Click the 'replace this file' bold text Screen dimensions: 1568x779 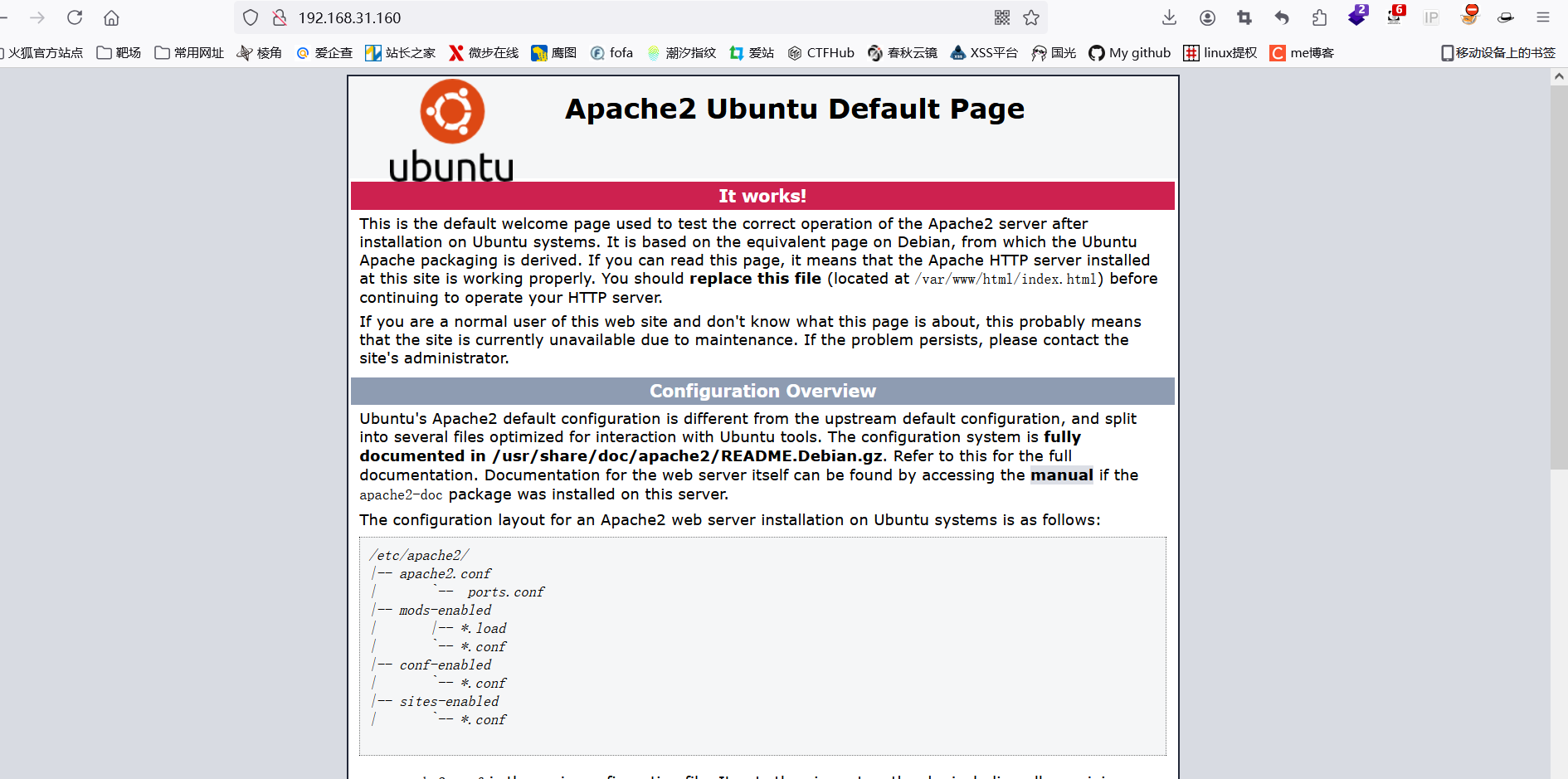coord(755,279)
